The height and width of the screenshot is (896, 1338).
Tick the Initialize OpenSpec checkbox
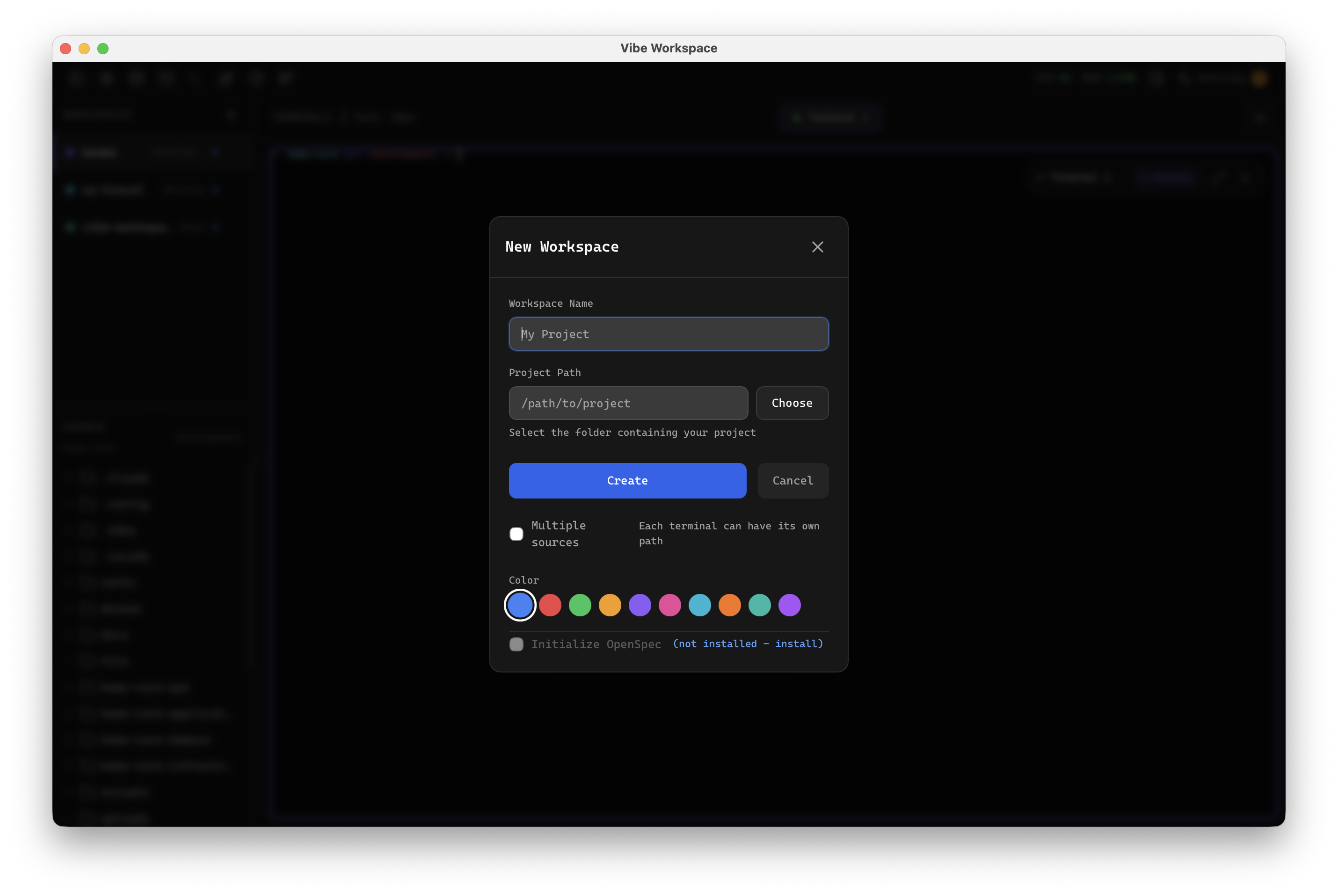point(516,644)
